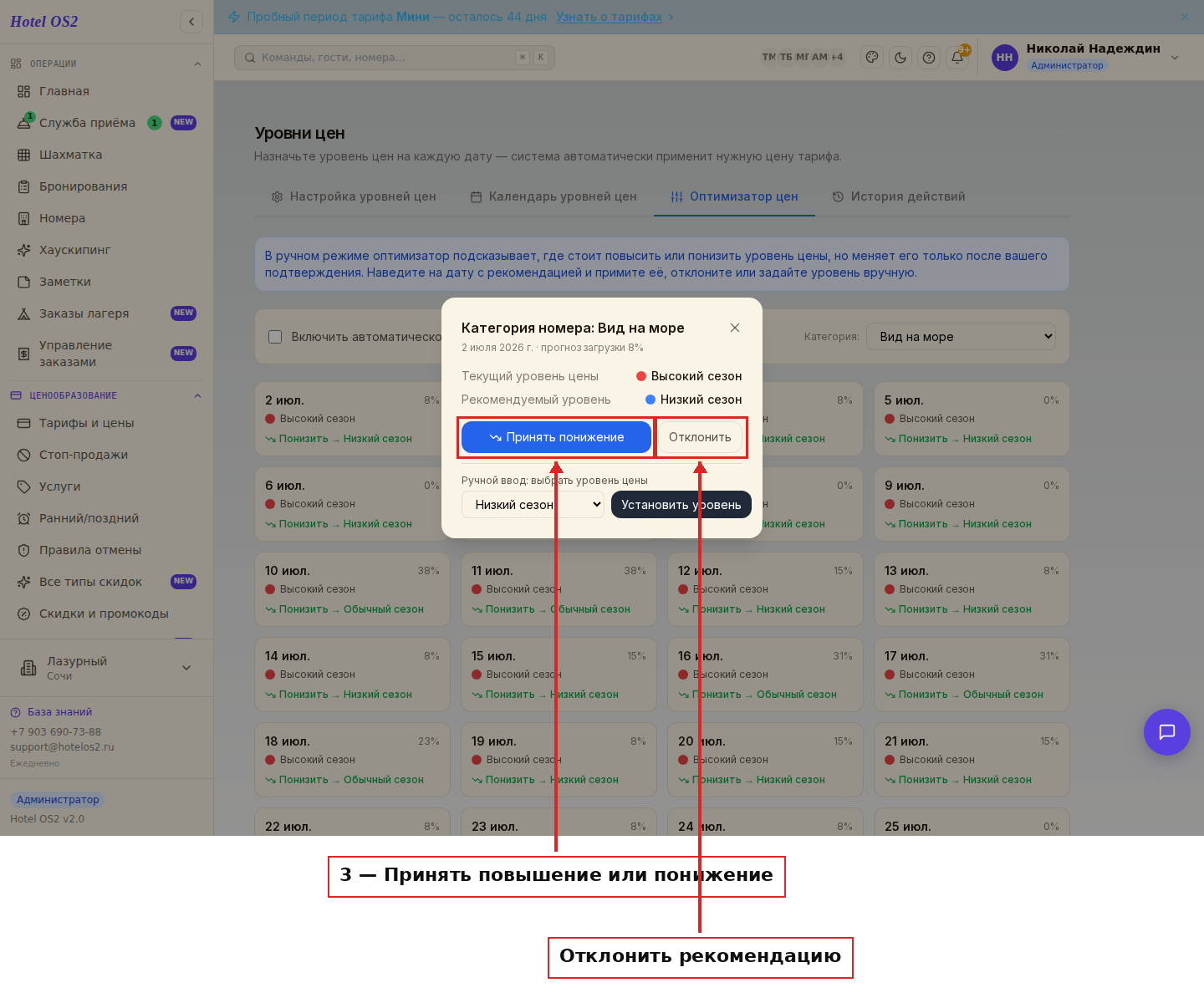Click the Заказы лагеря tent icon
This screenshot has height=998, width=1204.
tap(23, 313)
